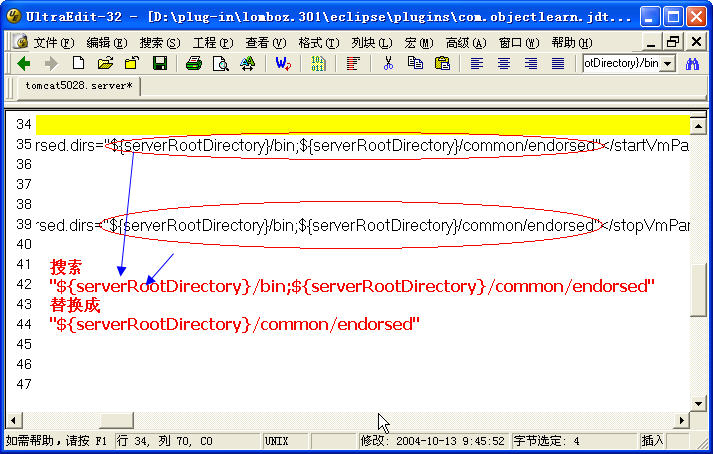Viewport: 713px width, 454px height.
Task: Cut selection with scissors icon
Action: 388,63
